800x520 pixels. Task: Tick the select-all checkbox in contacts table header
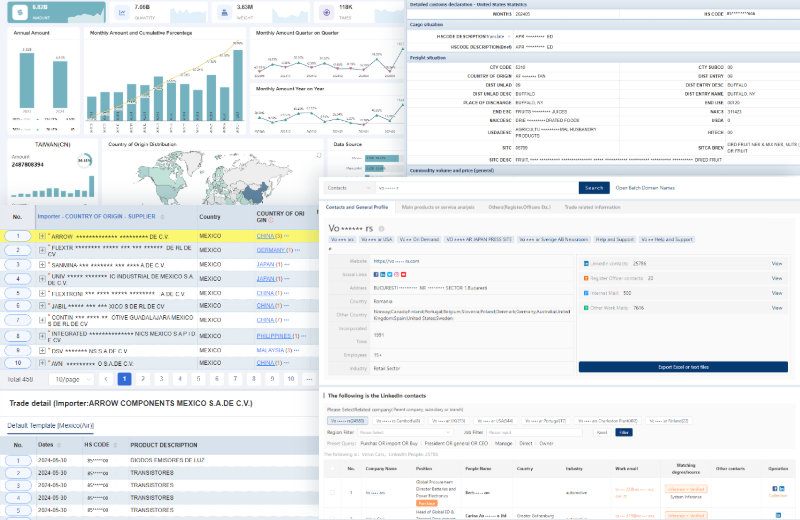[332, 467]
